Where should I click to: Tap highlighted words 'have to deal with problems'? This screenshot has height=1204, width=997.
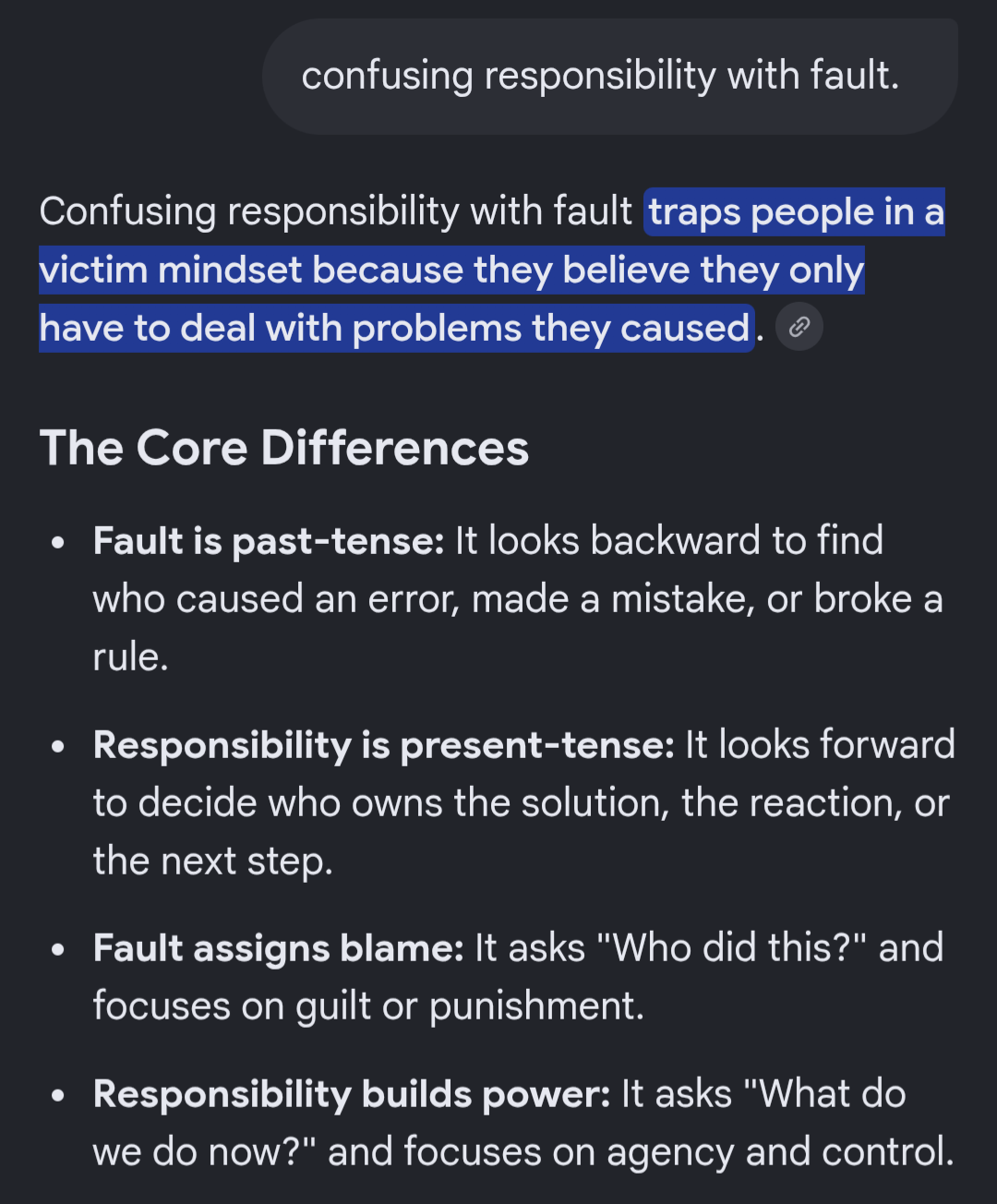(281, 329)
